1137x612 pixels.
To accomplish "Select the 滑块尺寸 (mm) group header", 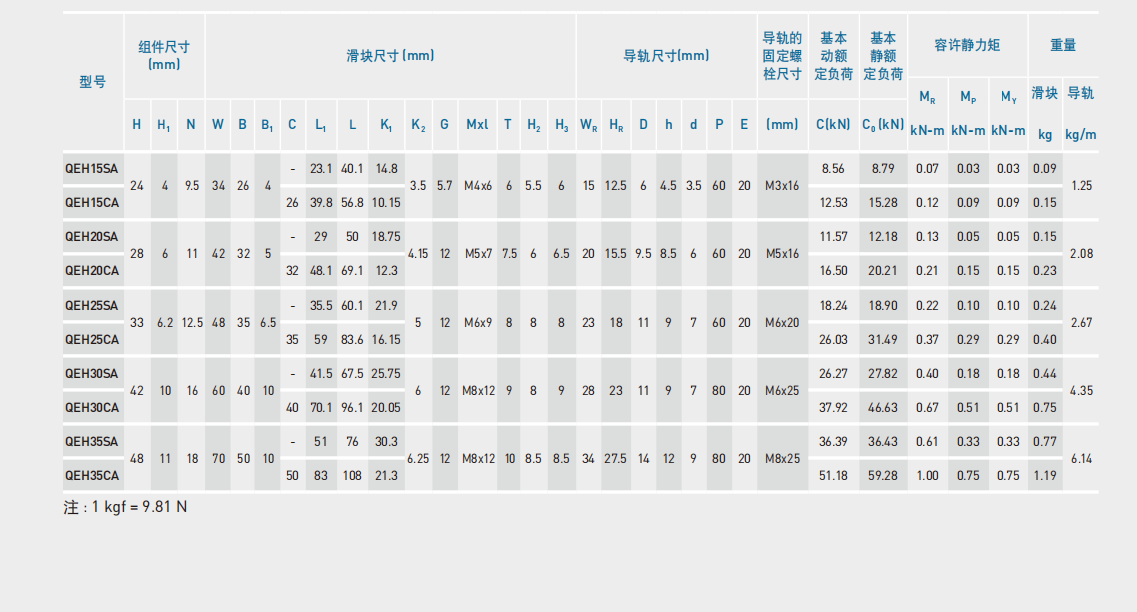I will (390, 56).
